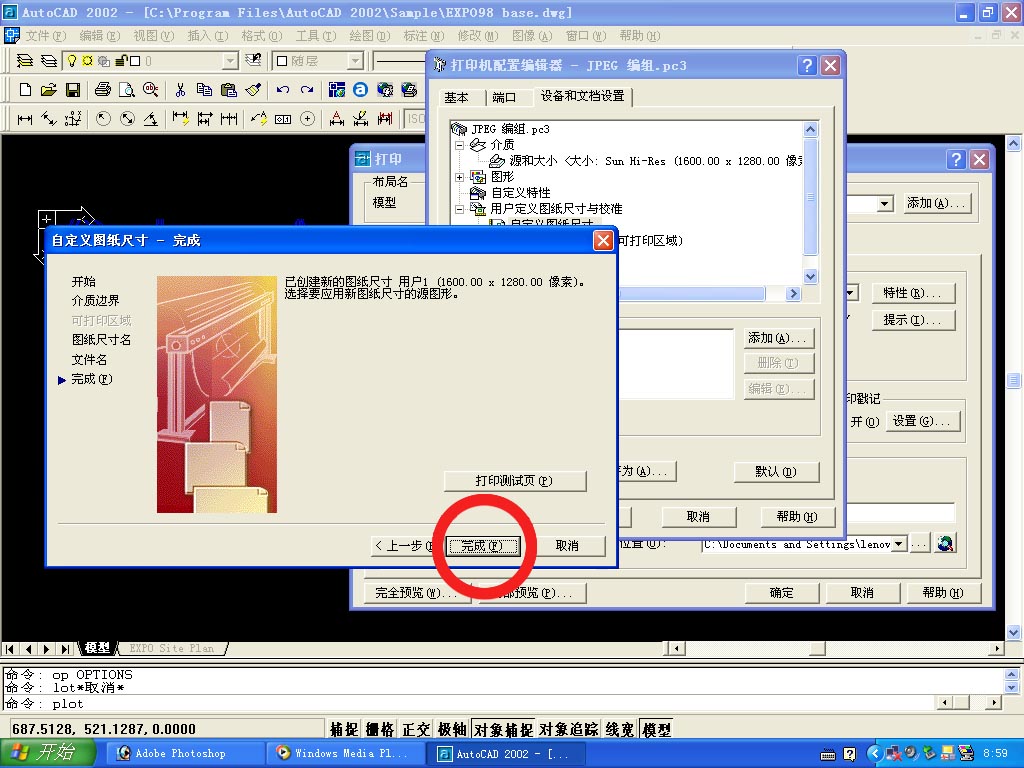Save drawing with the floppy disk icon
This screenshot has width=1024, height=768.
(x=72, y=89)
